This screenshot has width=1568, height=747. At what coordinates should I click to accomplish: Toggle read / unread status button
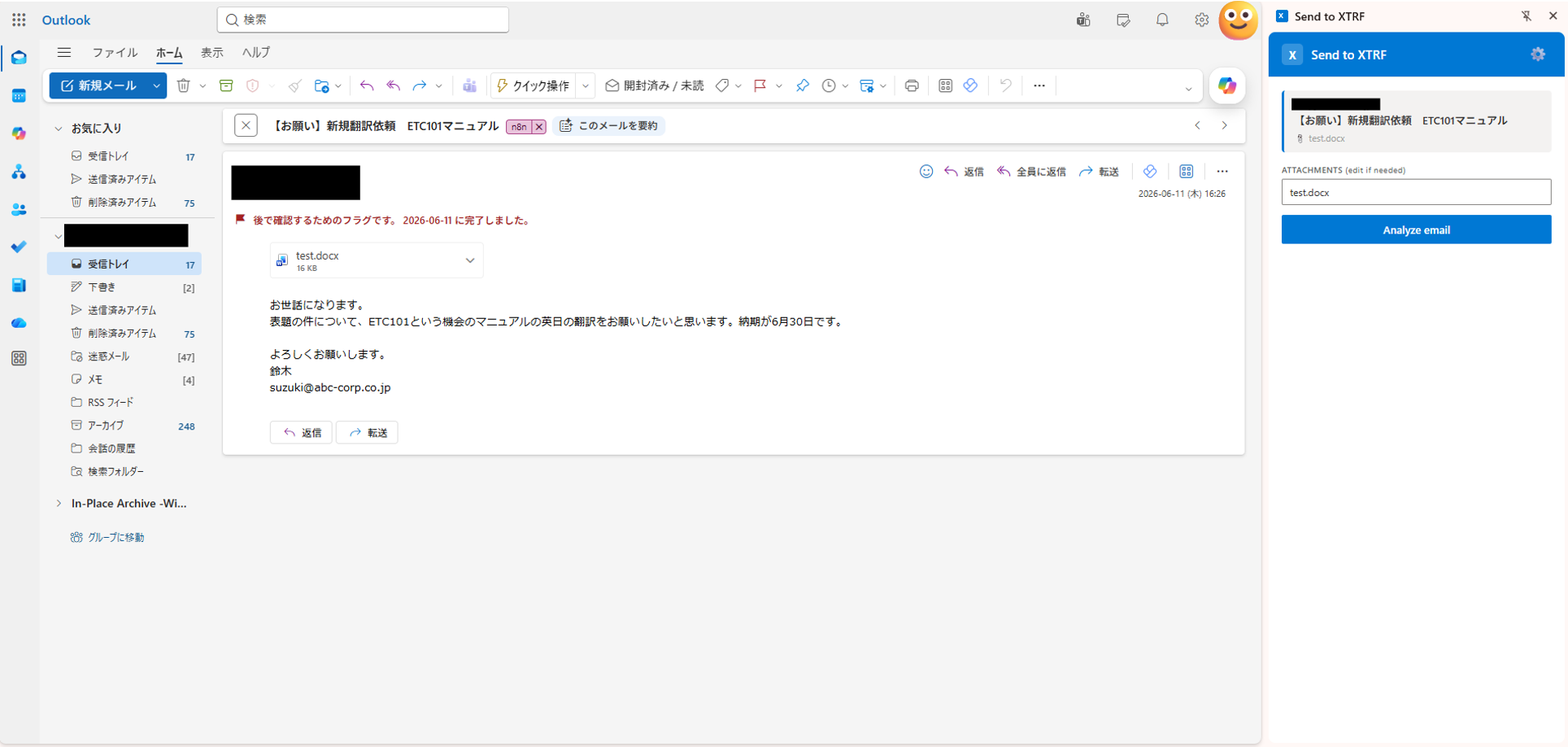pyautogui.click(x=655, y=85)
